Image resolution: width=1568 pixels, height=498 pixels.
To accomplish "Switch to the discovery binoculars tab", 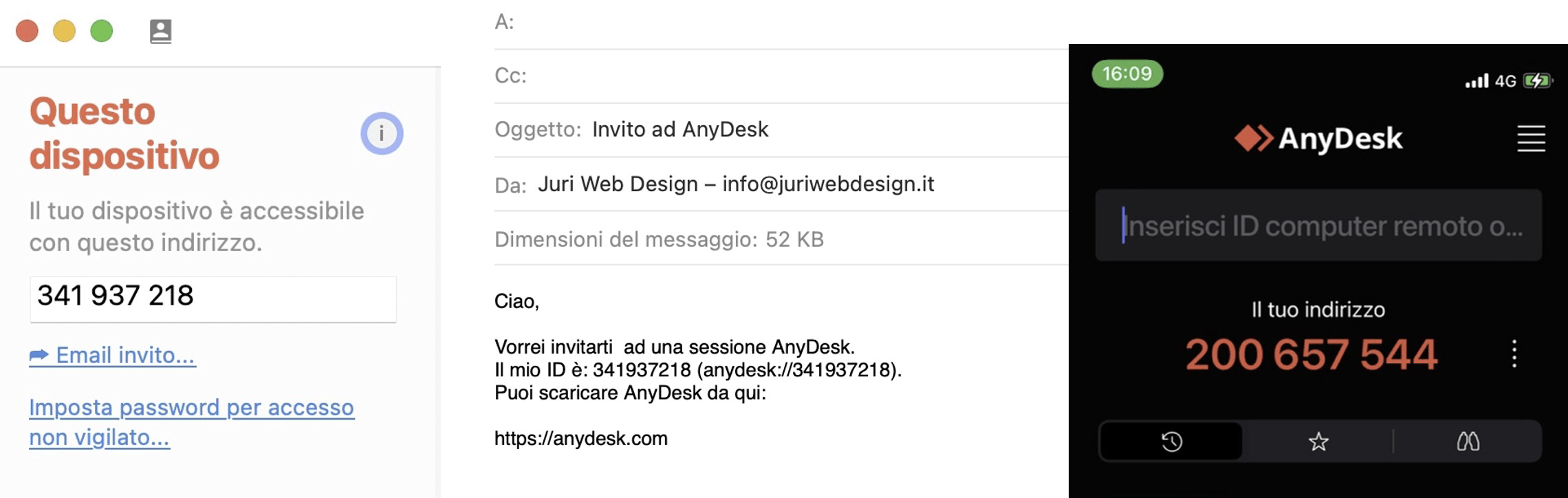I will click(1468, 441).
